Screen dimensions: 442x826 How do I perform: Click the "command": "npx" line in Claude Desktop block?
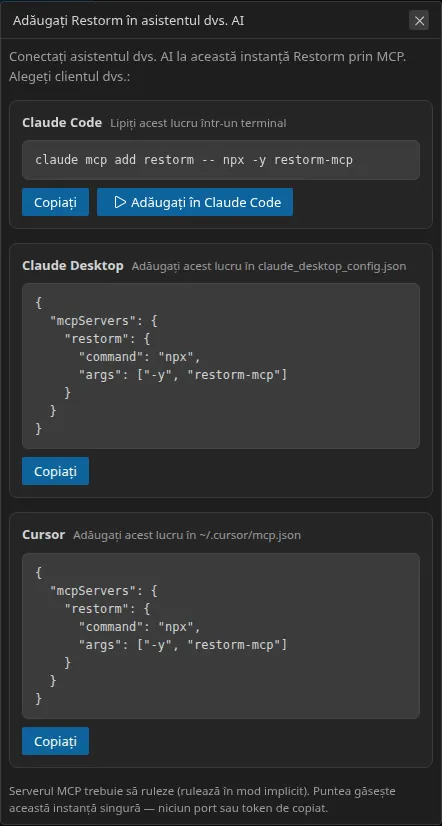point(140,357)
